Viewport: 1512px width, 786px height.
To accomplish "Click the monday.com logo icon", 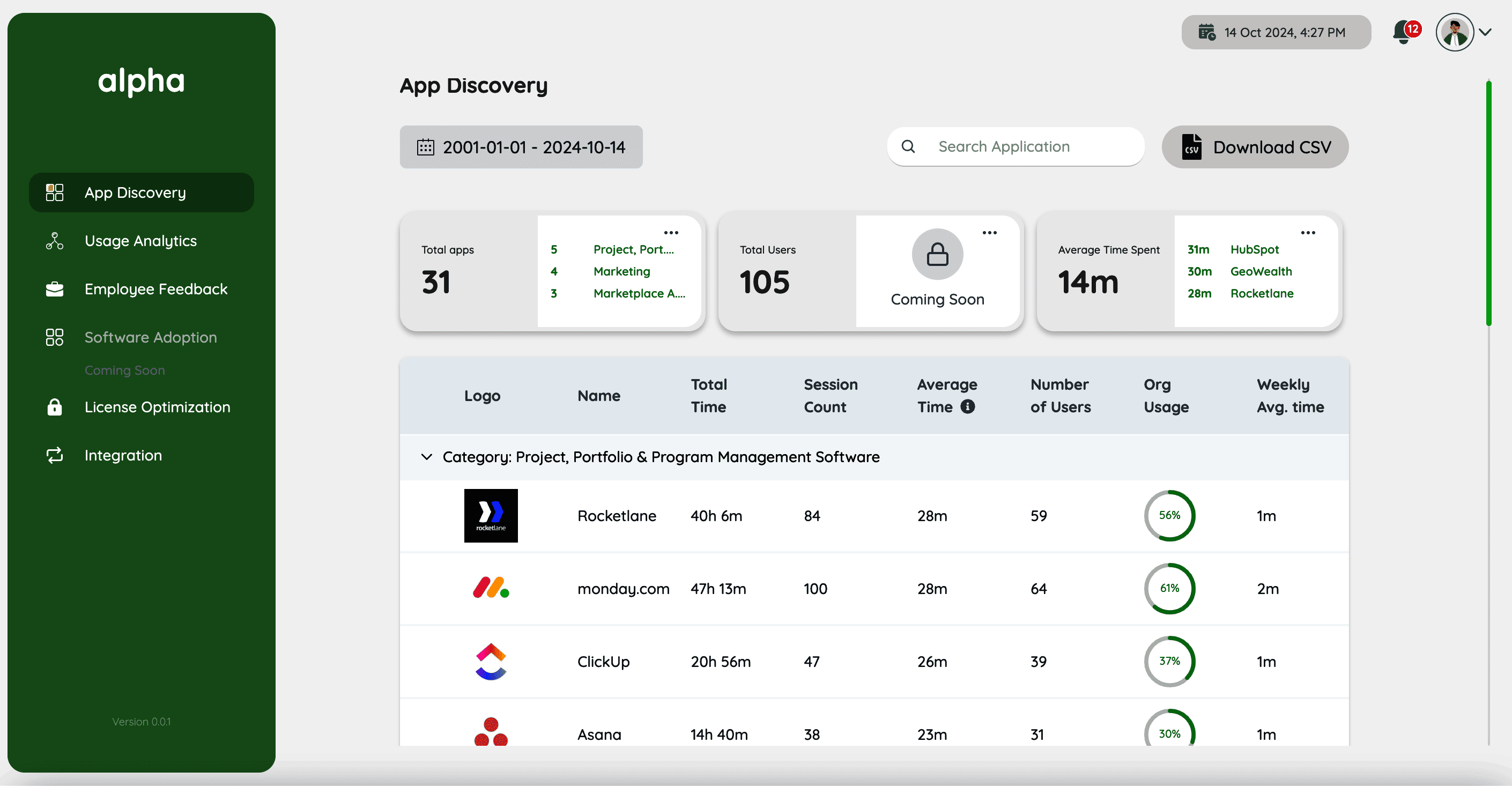I will pos(491,588).
